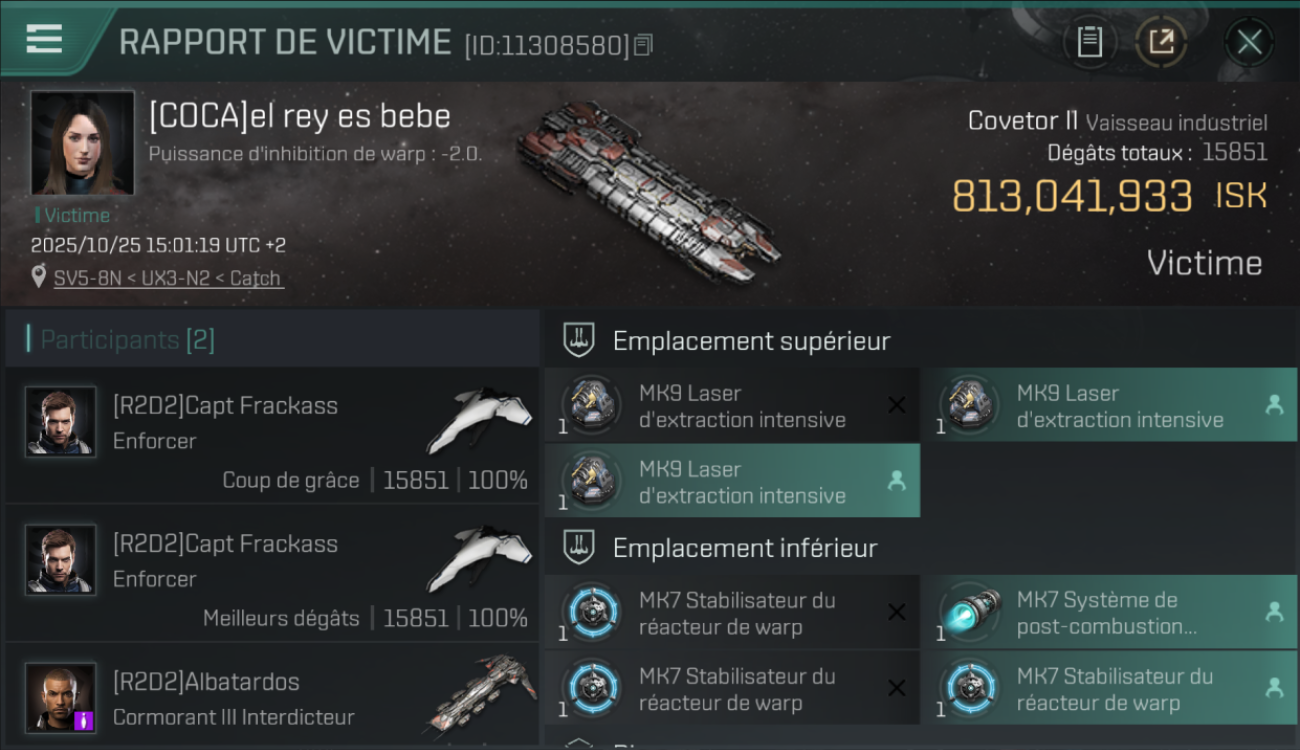Image resolution: width=1300 pixels, height=750 pixels.
Task: Click the MK7 Système de post-combustion icon
Action: pyautogui.click(x=969, y=612)
